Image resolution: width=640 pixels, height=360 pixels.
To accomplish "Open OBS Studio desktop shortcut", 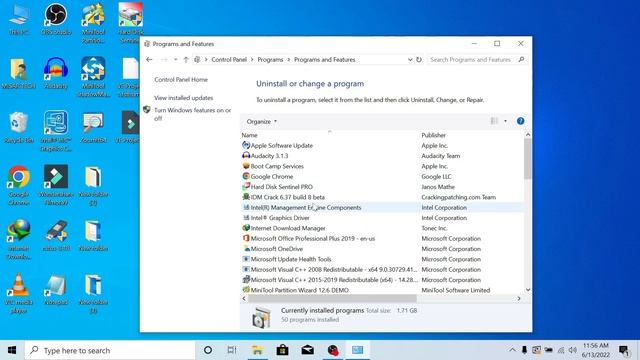I will pyautogui.click(x=56, y=19).
